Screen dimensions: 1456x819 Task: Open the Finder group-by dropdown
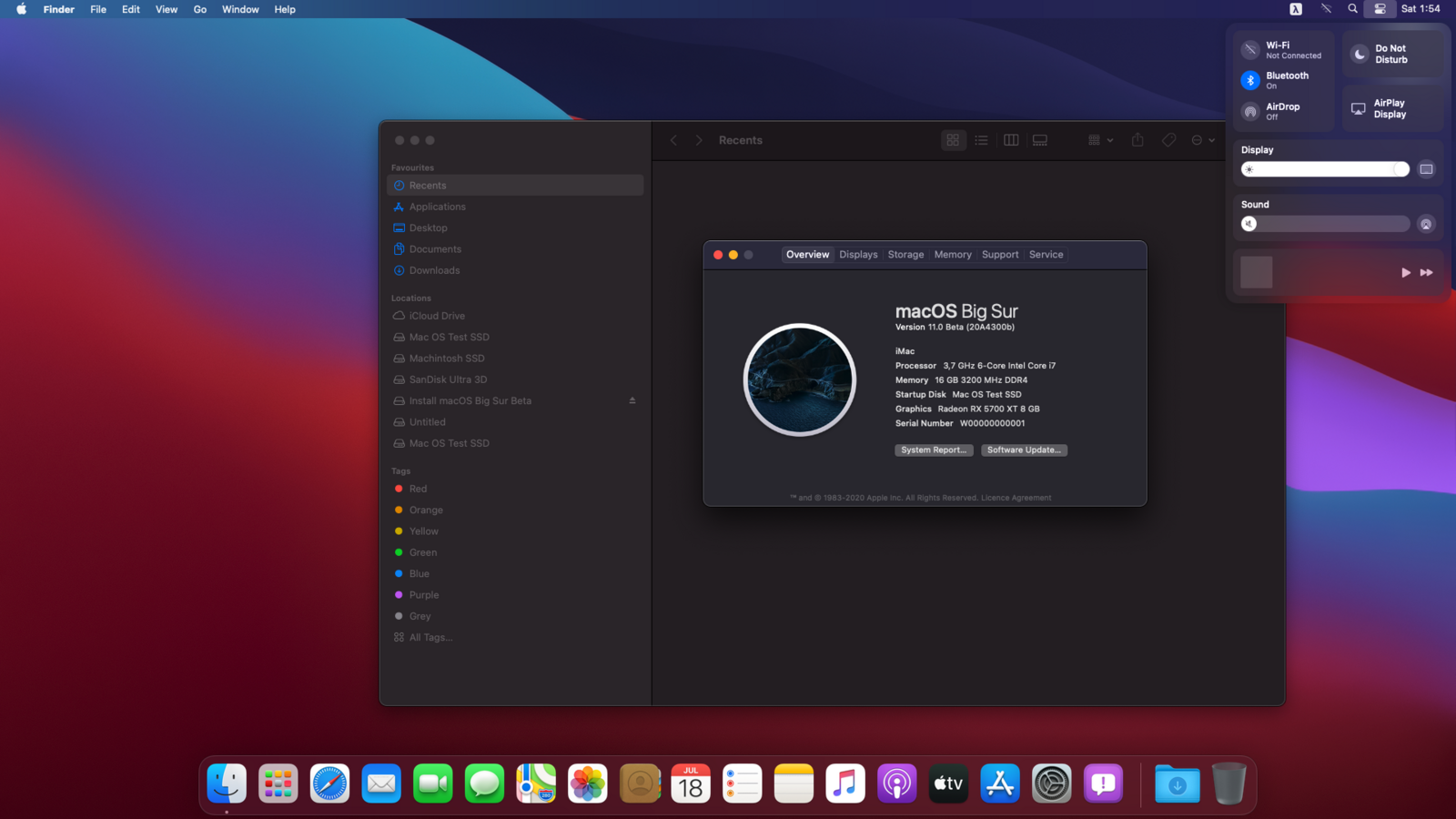(1100, 140)
